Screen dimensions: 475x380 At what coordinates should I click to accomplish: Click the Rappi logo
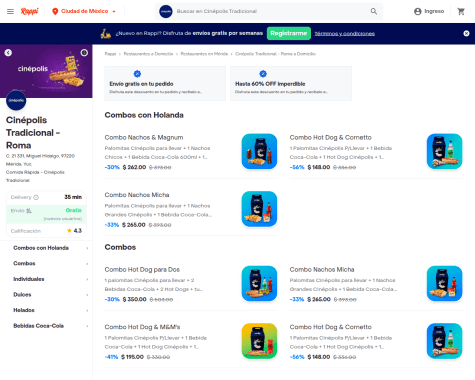coord(30,11)
